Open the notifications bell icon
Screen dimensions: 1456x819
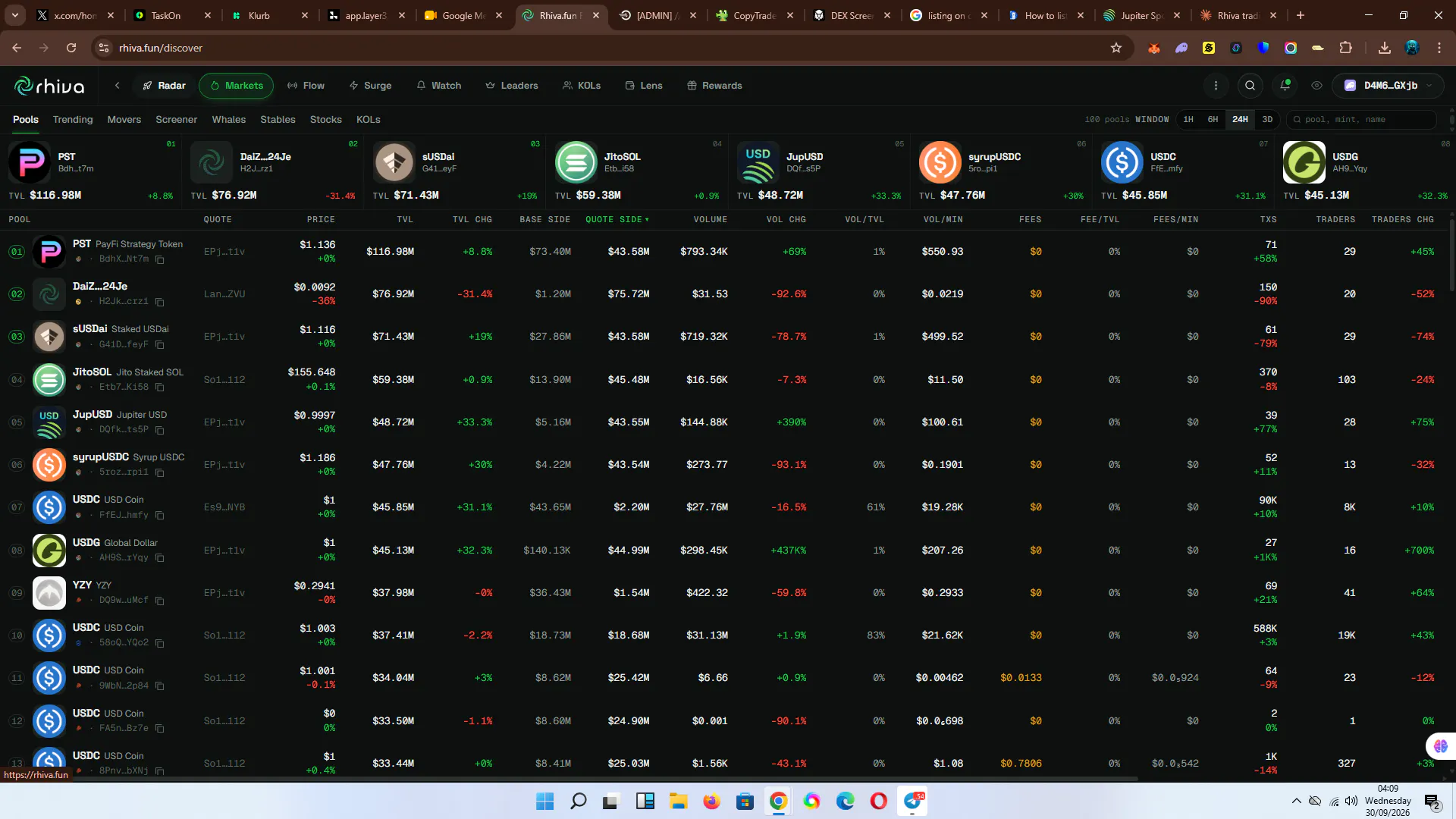tap(1285, 86)
